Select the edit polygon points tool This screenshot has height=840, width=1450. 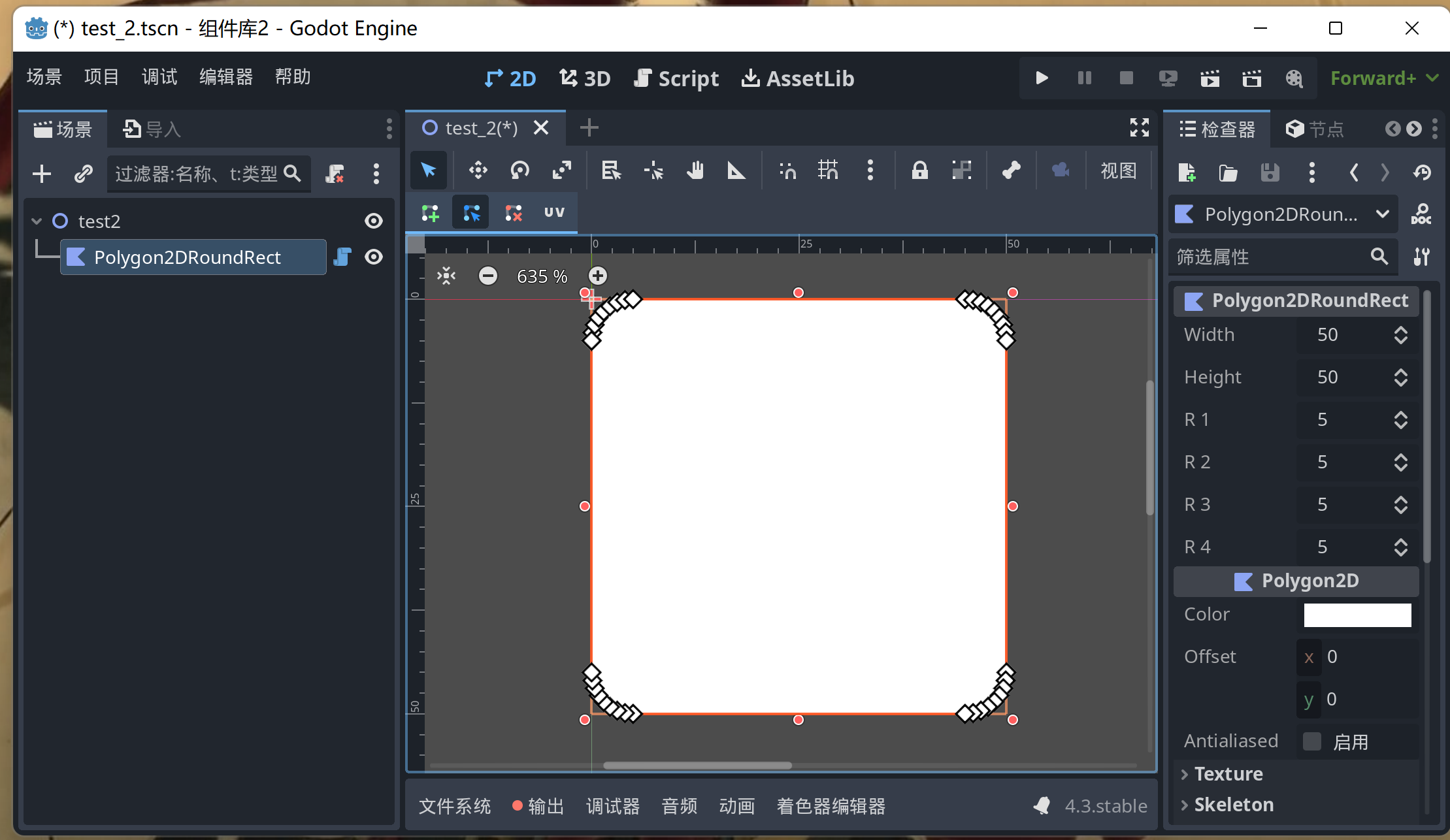click(x=471, y=212)
